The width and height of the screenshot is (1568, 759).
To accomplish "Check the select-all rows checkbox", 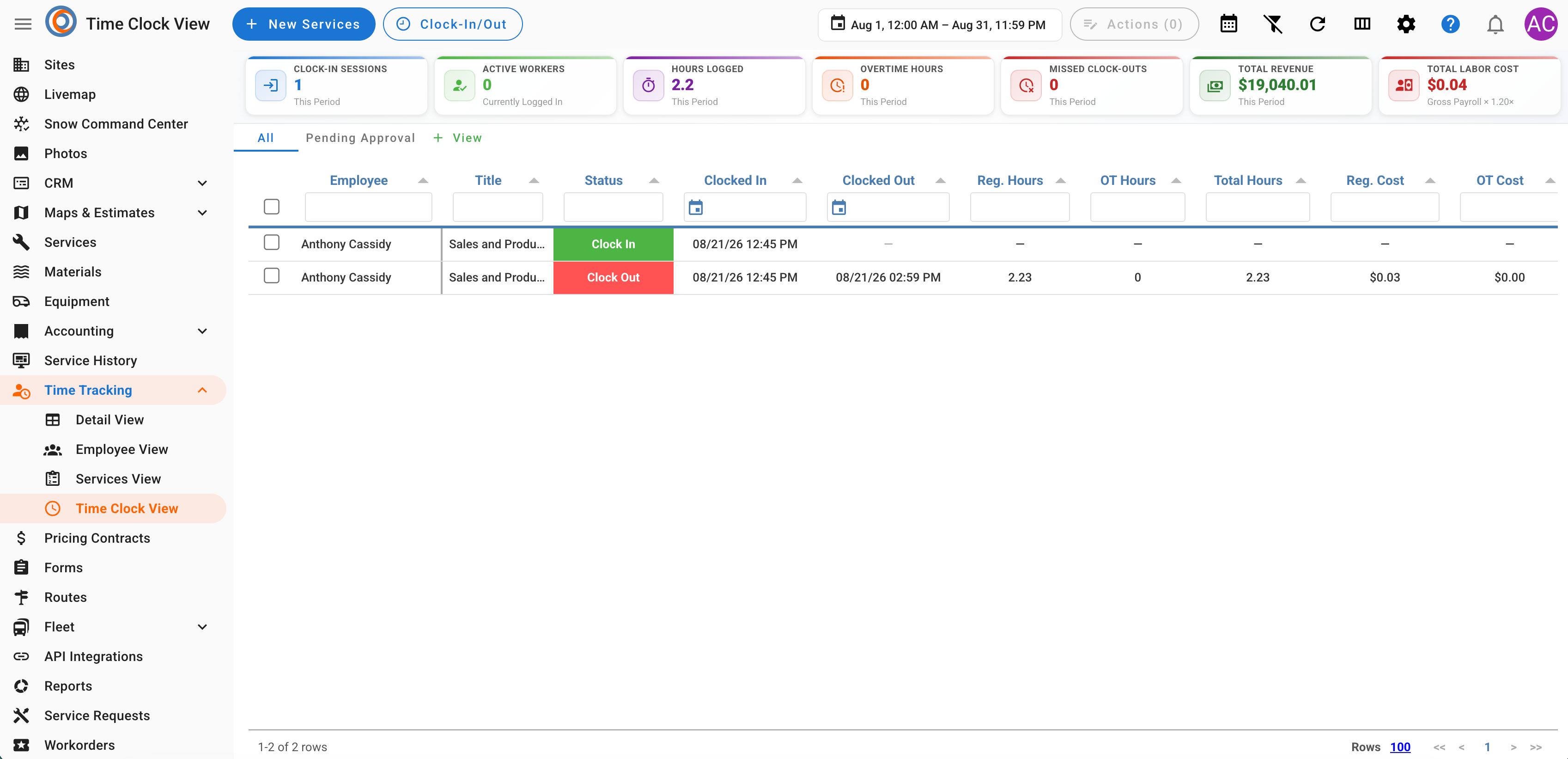I will [x=272, y=207].
